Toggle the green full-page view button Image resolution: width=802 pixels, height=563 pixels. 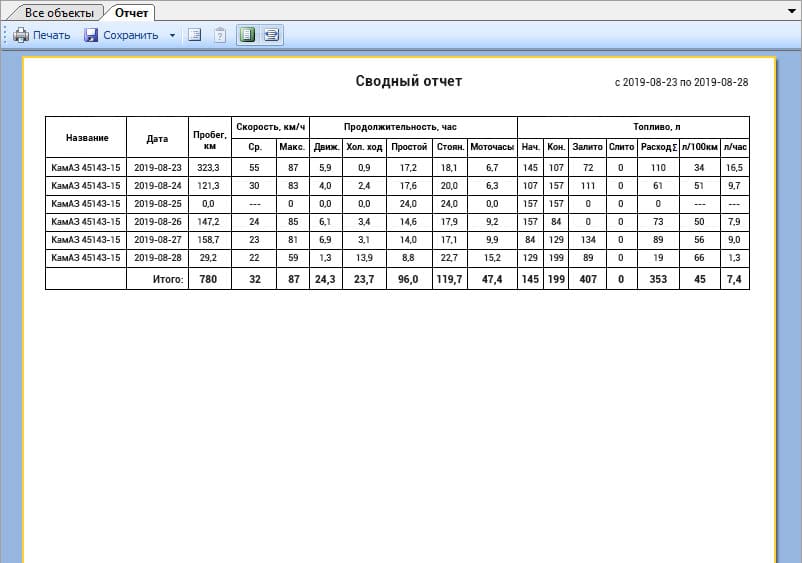tap(247, 35)
